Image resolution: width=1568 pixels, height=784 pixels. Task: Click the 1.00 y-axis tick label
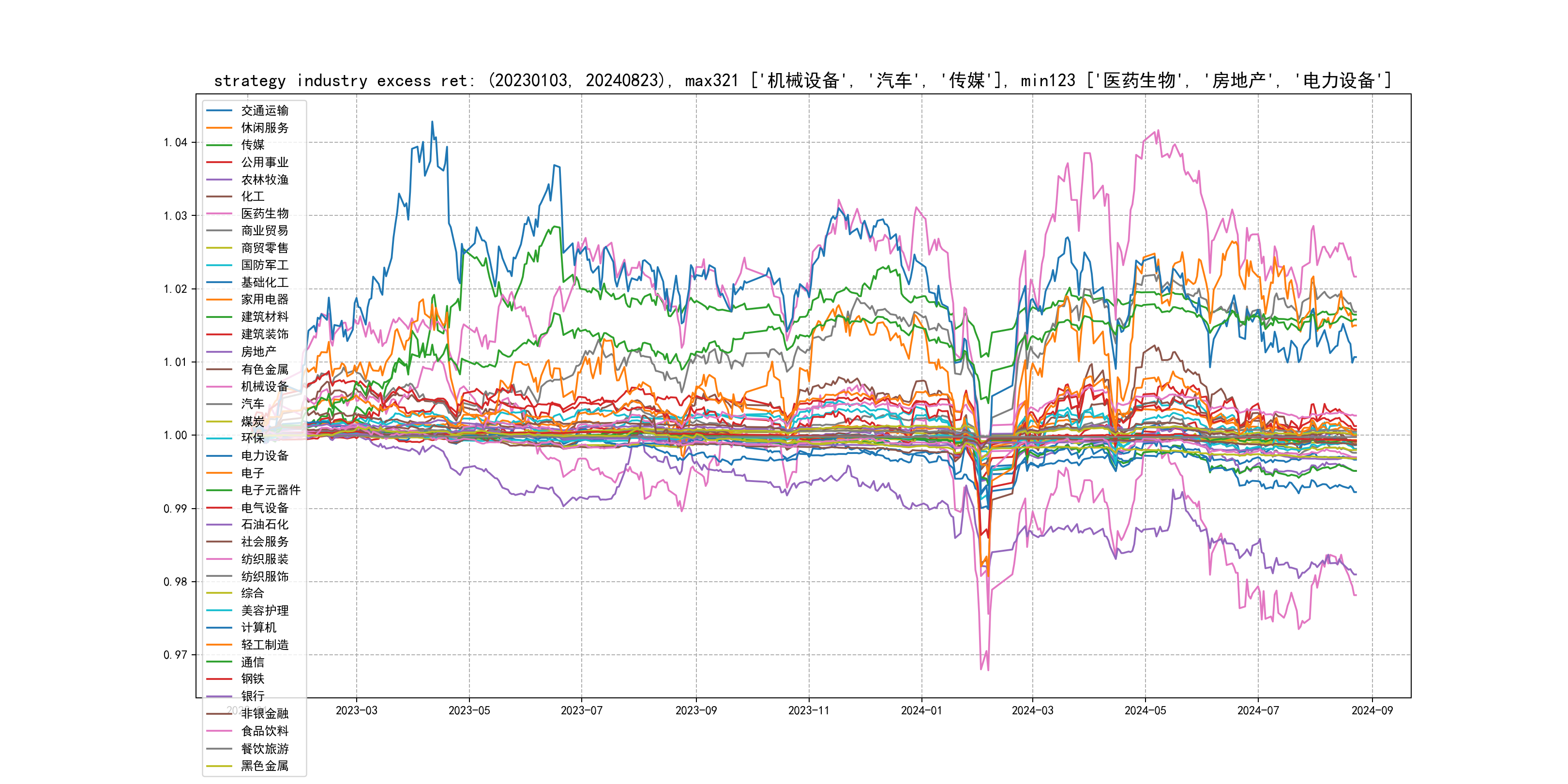pos(175,435)
